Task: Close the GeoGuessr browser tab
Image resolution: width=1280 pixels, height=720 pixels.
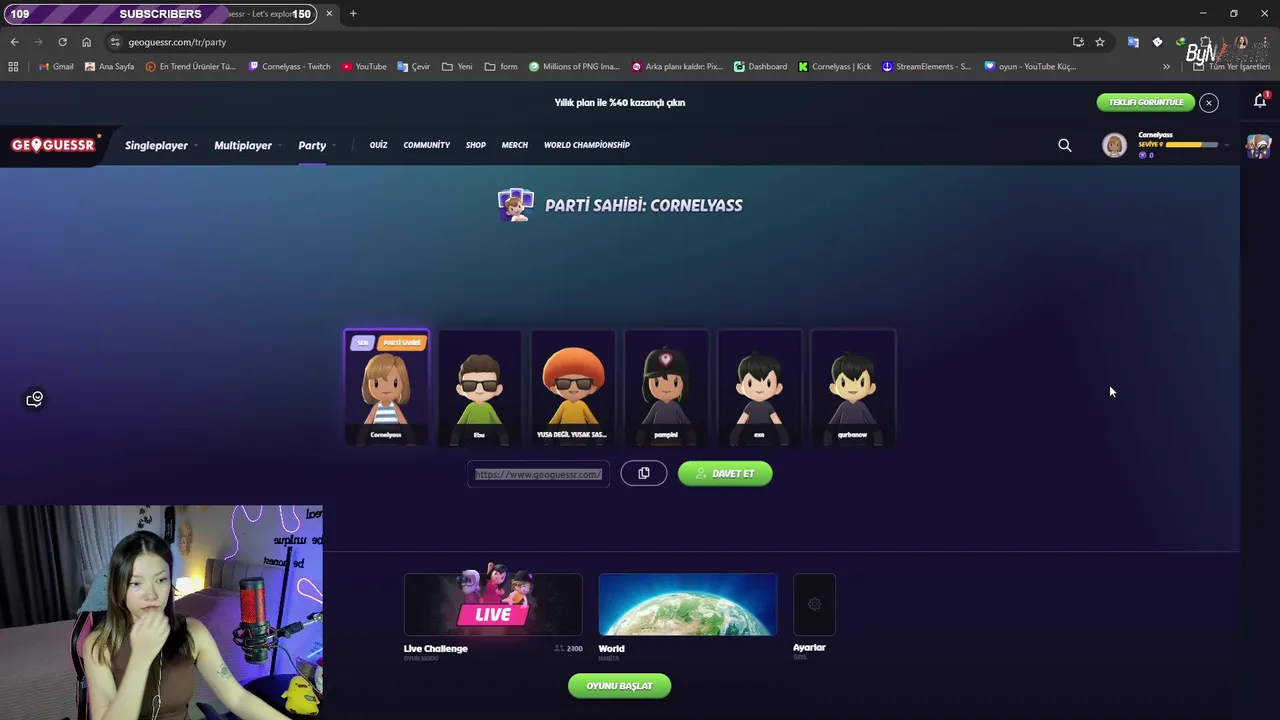Action: click(x=329, y=14)
